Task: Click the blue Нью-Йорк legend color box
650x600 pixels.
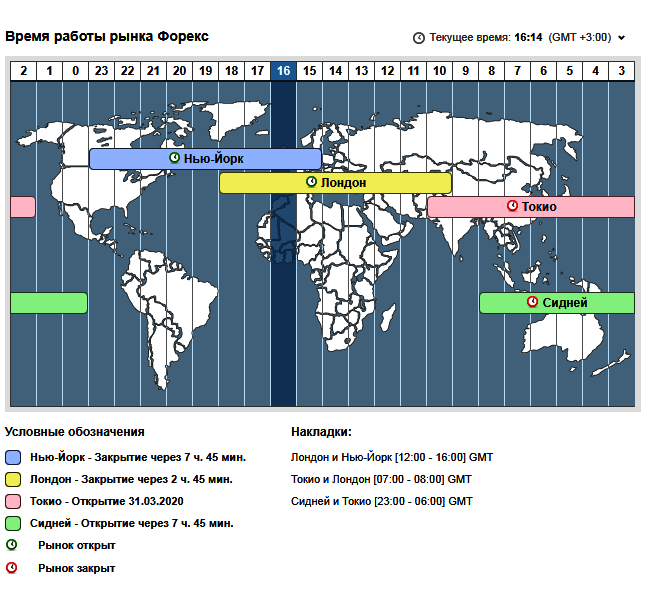Action: tap(13, 457)
